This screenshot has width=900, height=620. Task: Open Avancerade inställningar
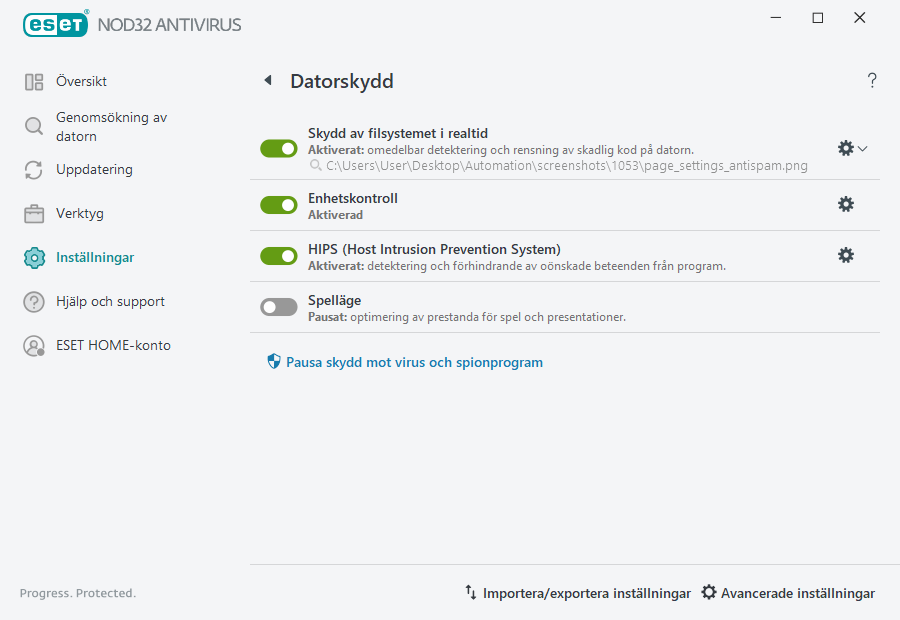(797, 592)
